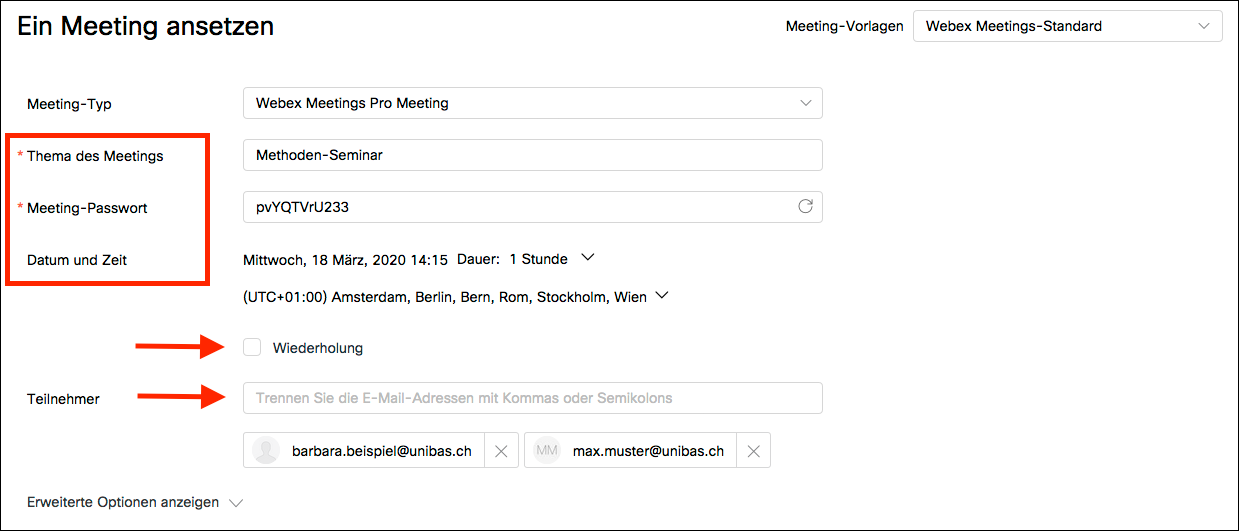This screenshot has height=531, width=1239.
Task: Click the Datum und Zeit label
Action: [77, 260]
